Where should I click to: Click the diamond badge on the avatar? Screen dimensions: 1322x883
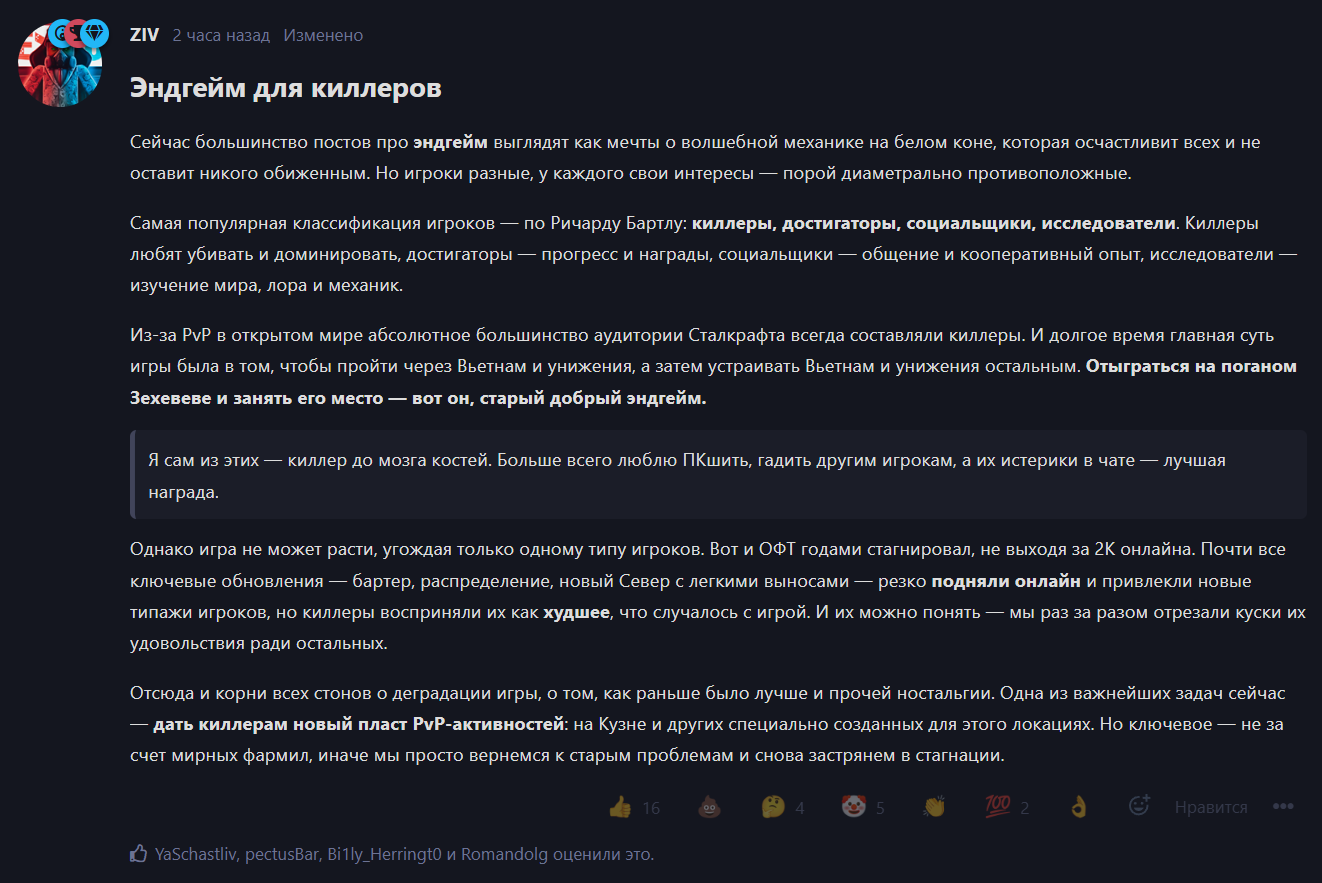click(x=95, y=33)
